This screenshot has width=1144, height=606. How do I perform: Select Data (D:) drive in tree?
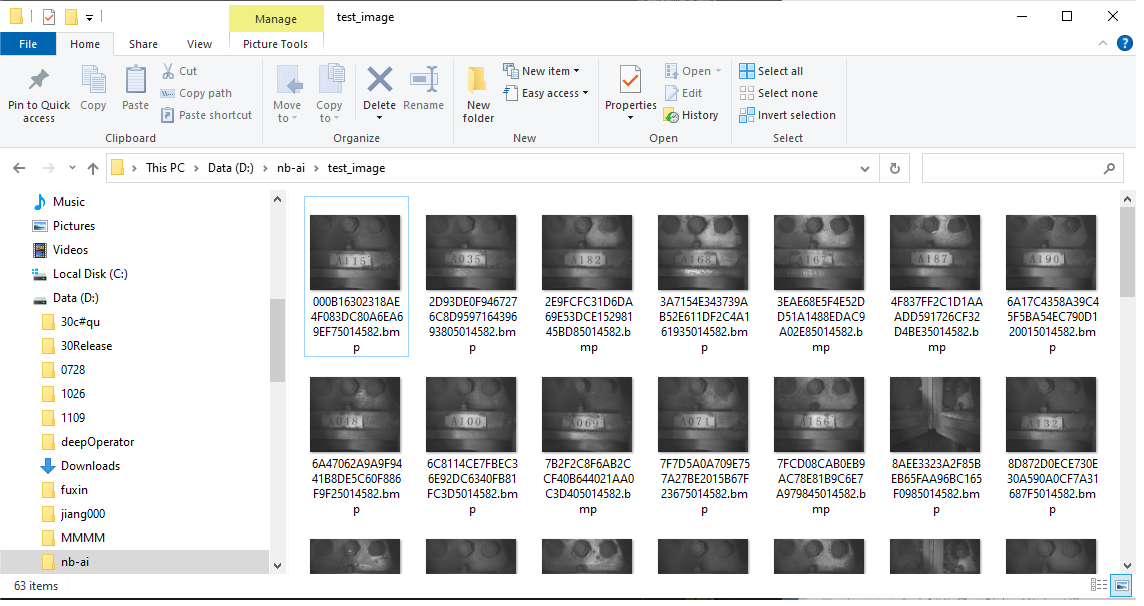point(75,298)
